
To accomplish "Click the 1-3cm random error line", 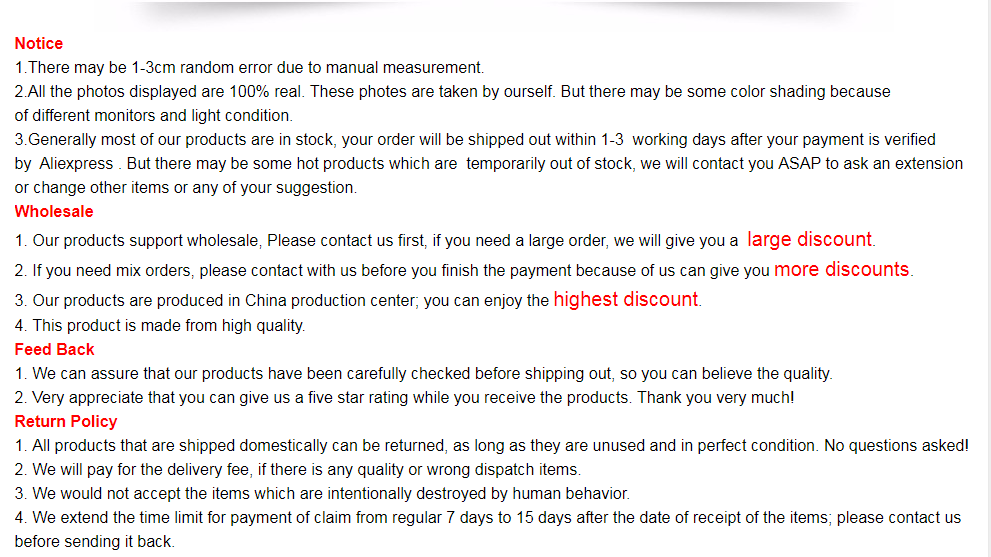I will (249, 68).
